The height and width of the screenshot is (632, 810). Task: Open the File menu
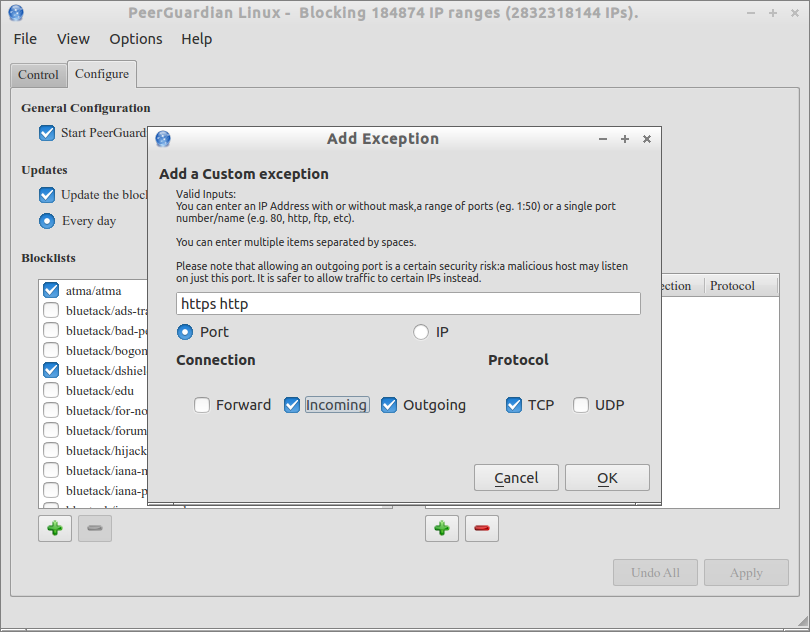coord(25,39)
